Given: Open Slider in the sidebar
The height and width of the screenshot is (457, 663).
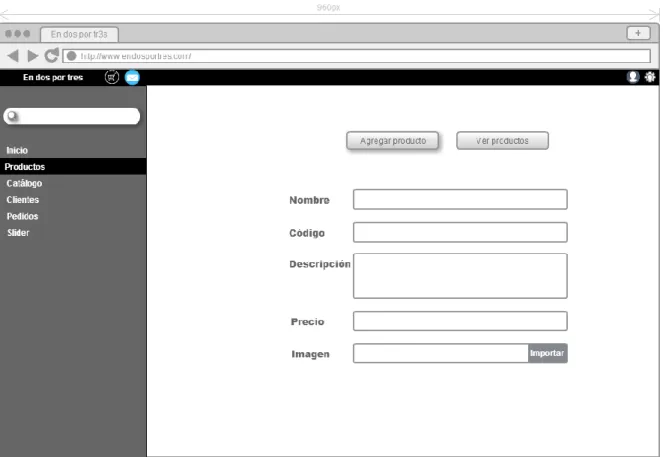Looking at the screenshot, I should tap(18, 233).
